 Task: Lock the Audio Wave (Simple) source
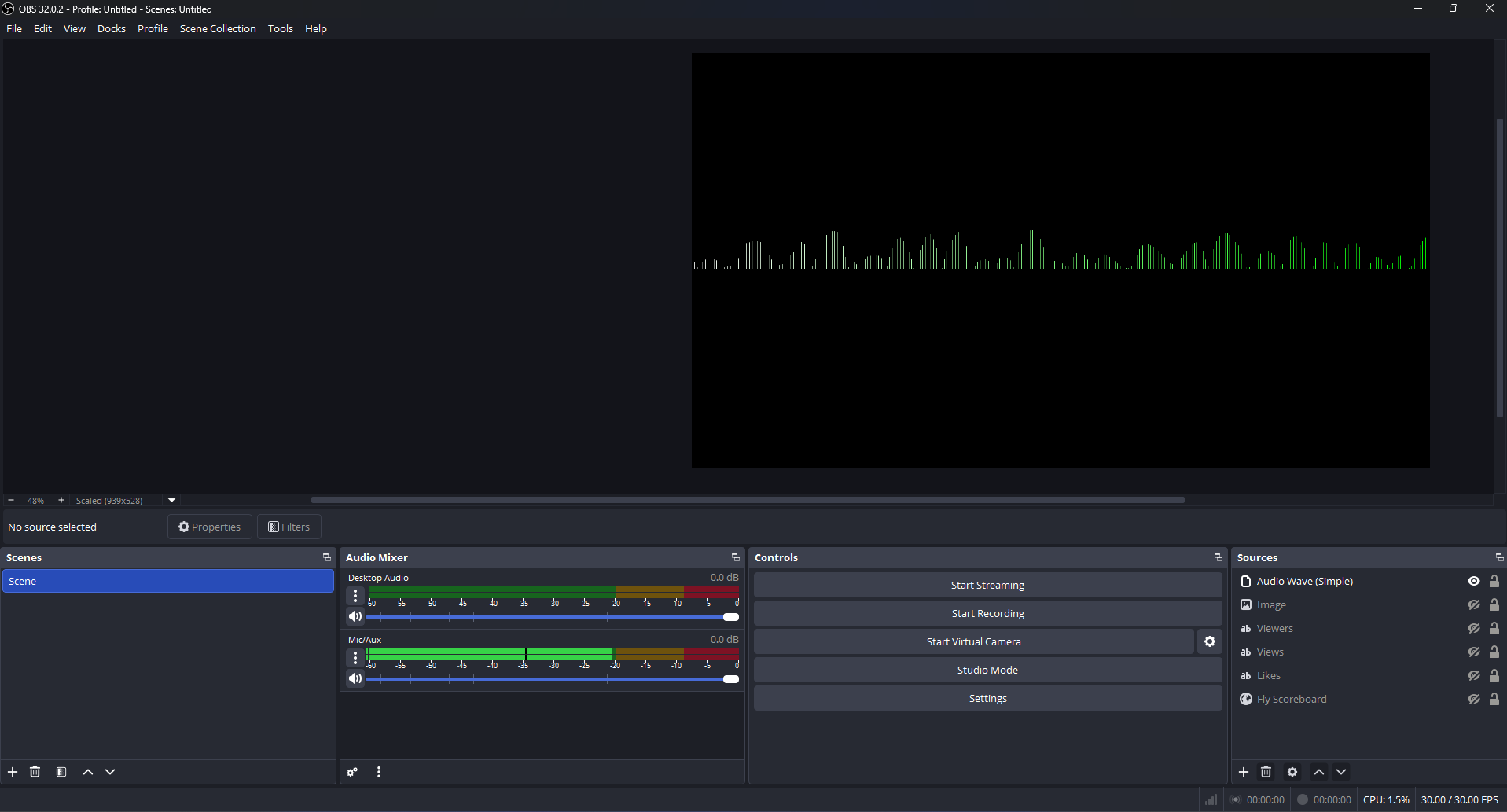1494,581
